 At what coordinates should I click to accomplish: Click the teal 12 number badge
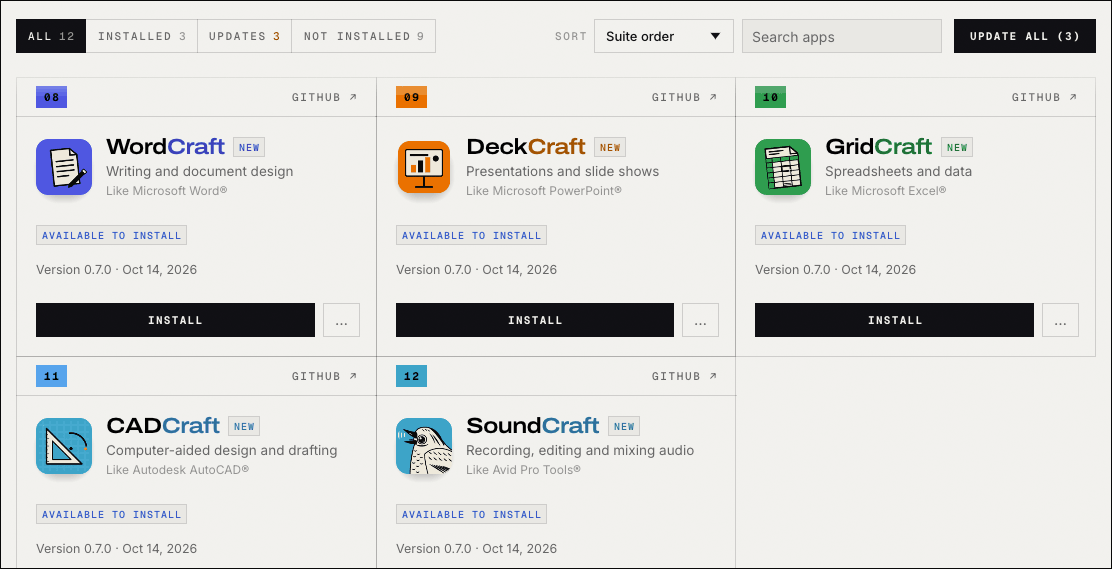[411, 376]
